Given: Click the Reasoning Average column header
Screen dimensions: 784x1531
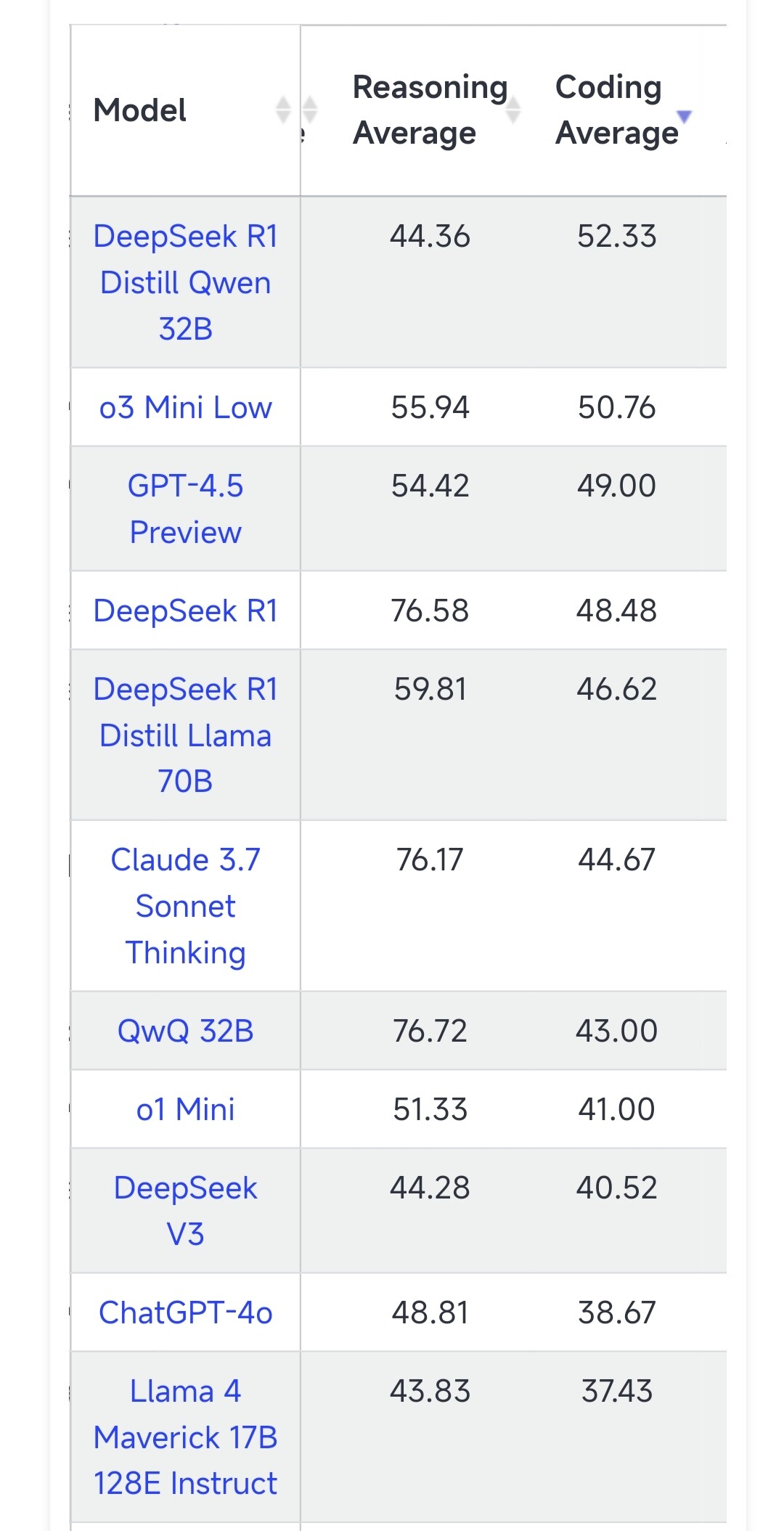Looking at the screenshot, I should 430,110.
